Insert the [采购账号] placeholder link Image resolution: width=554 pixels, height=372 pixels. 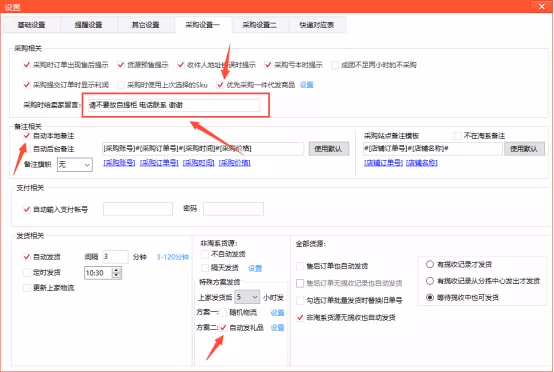(119, 163)
